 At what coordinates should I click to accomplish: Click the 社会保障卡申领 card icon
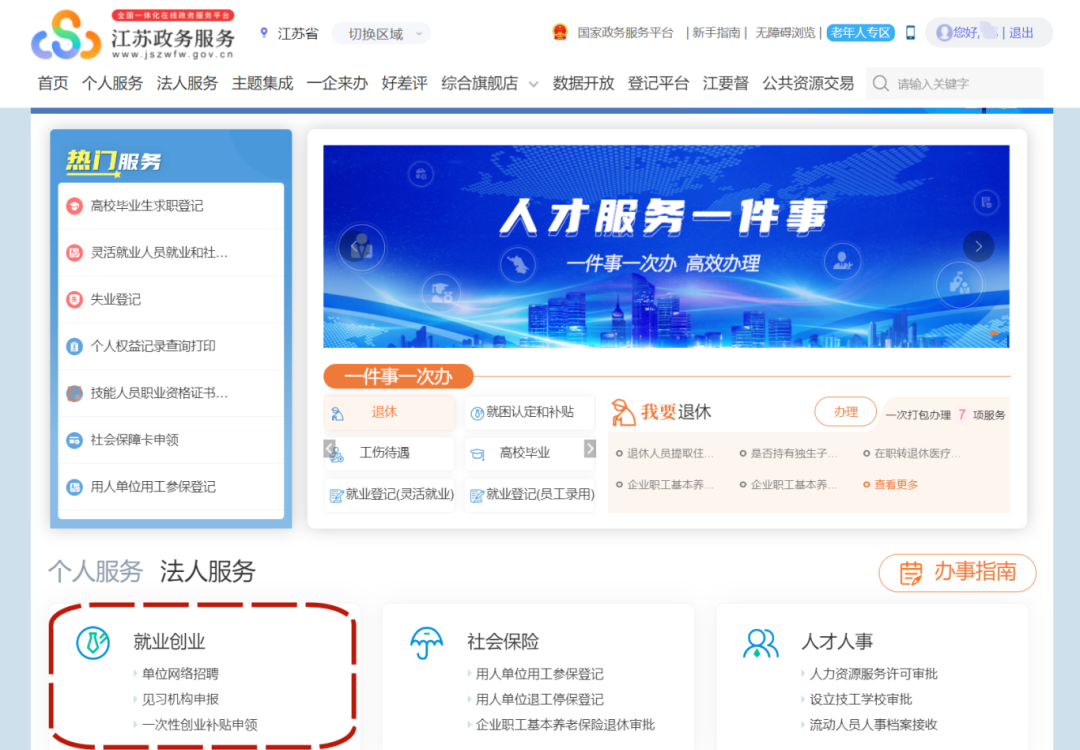coord(74,440)
